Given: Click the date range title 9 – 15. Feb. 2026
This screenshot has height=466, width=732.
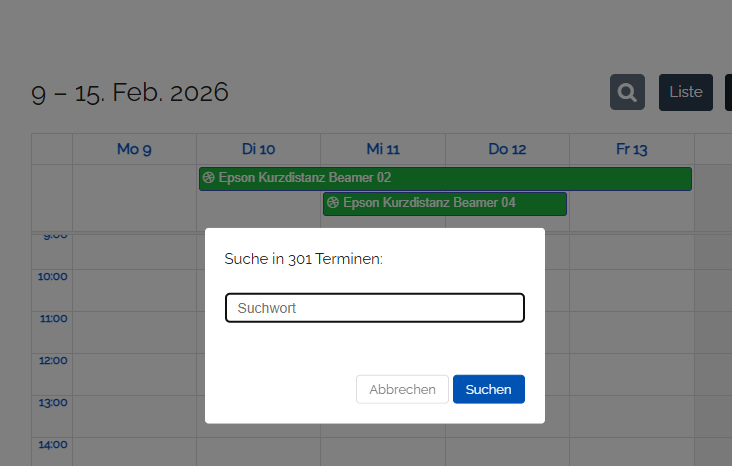Looking at the screenshot, I should [x=130, y=93].
